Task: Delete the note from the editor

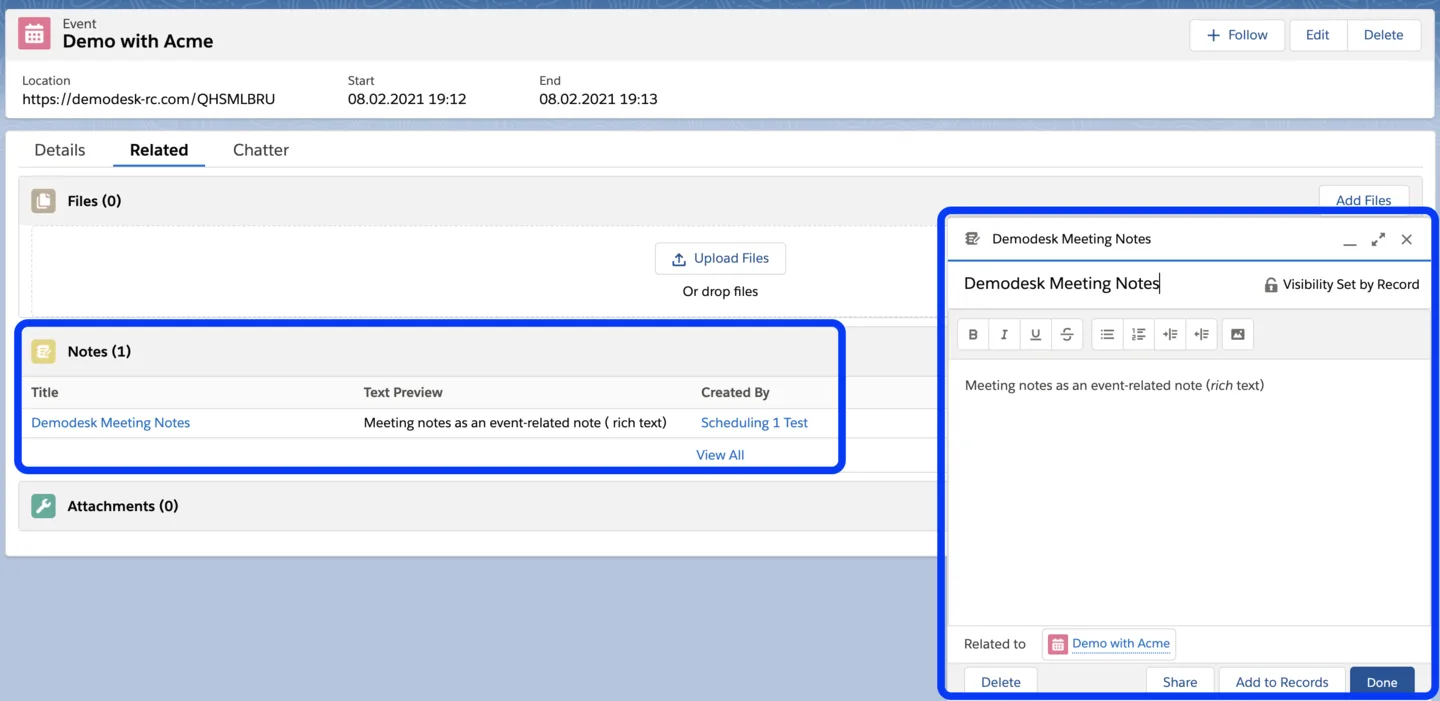Action: pyautogui.click(x=1000, y=681)
